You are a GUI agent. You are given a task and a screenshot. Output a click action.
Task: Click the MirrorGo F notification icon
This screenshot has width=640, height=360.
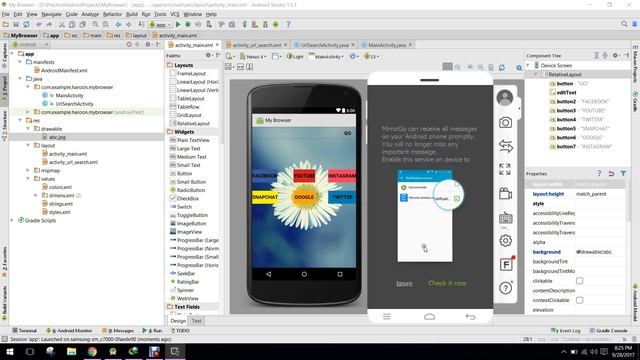point(506,264)
